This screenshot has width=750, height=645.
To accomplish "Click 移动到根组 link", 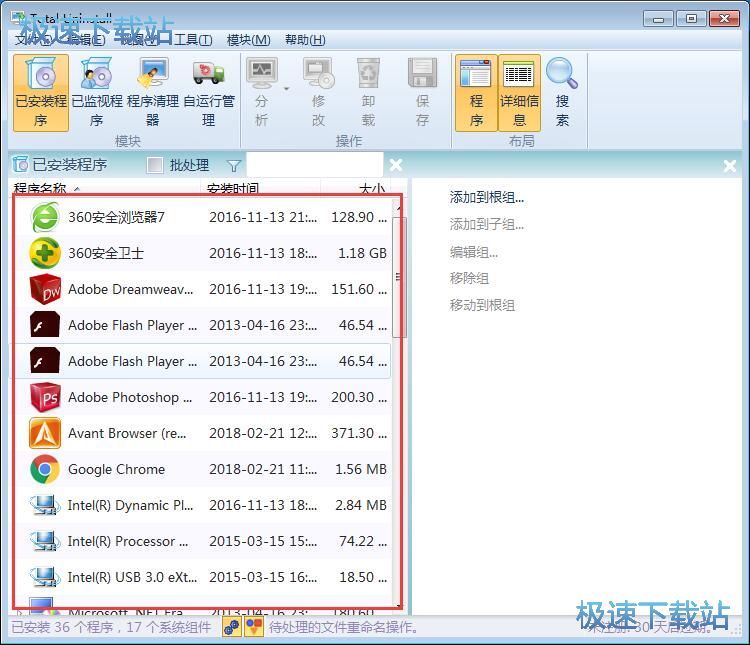I will tap(482, 305).
